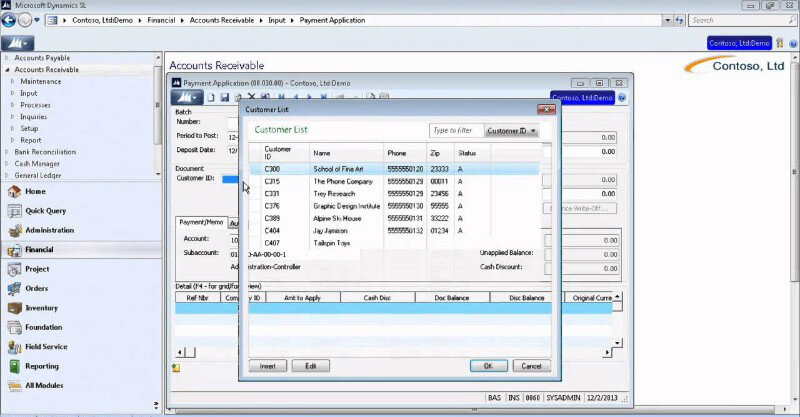
Task: Expand the Accounts Payable tree node
Action: click(x=6, y=59)
